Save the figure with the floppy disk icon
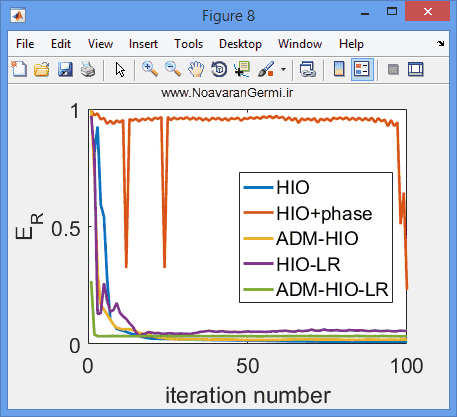The width and height of the screenshot is (457, 417). point(65,69)
